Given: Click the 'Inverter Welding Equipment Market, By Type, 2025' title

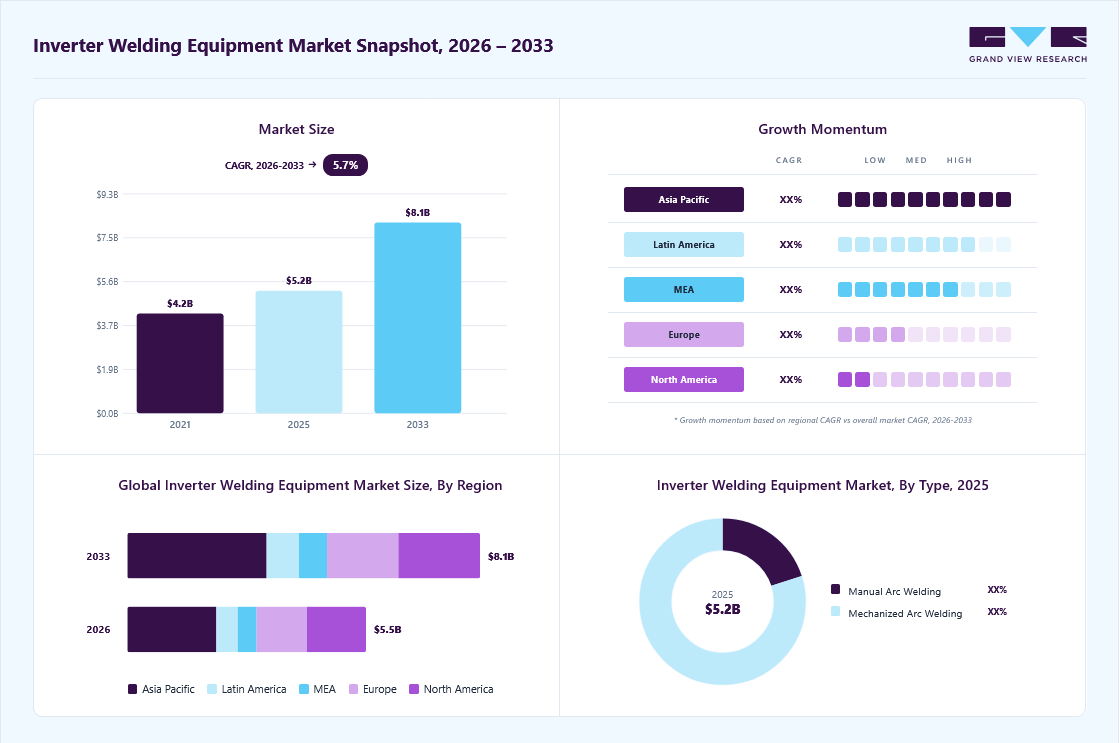Looking at the screenshot, I should tap(823, 485).
